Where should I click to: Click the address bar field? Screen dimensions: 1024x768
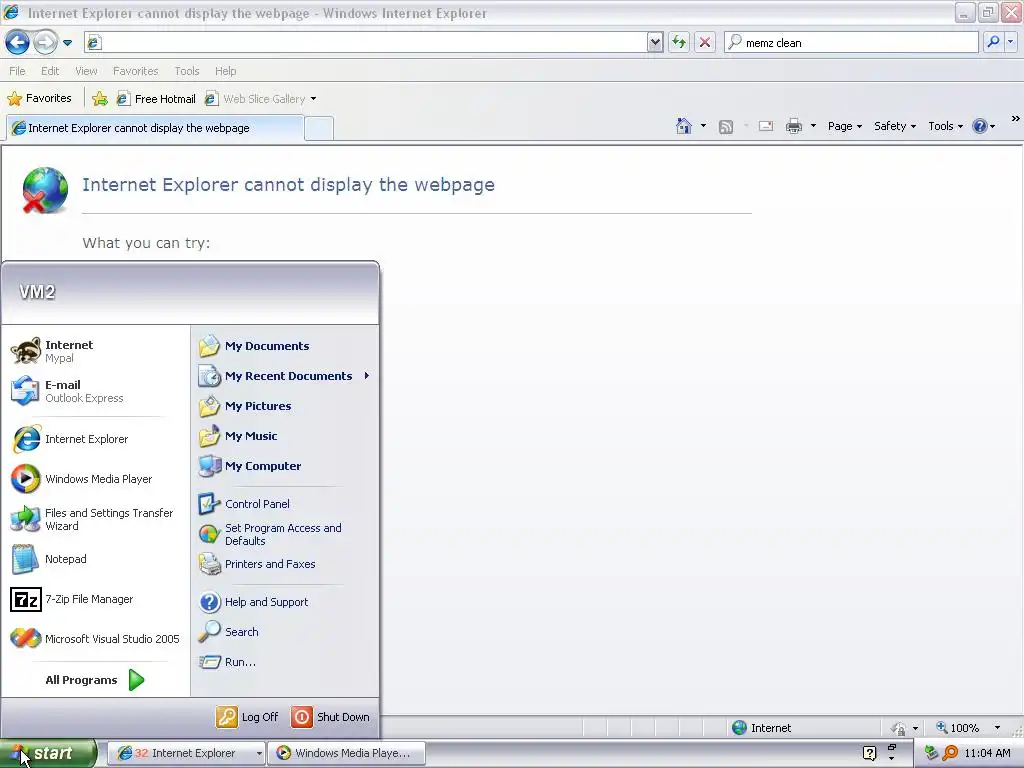pyautogui.click(x=366, y=42)
